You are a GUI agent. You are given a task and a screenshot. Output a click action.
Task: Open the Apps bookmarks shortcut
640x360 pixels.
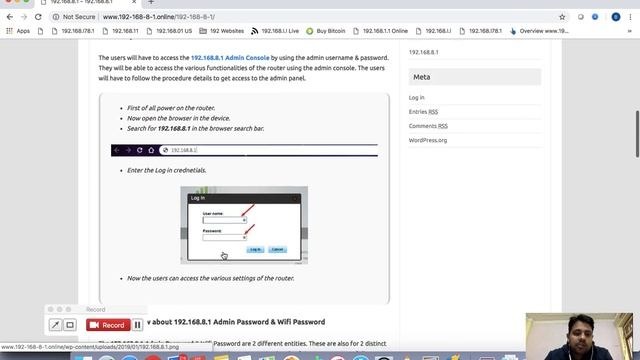tap(18, 31)
